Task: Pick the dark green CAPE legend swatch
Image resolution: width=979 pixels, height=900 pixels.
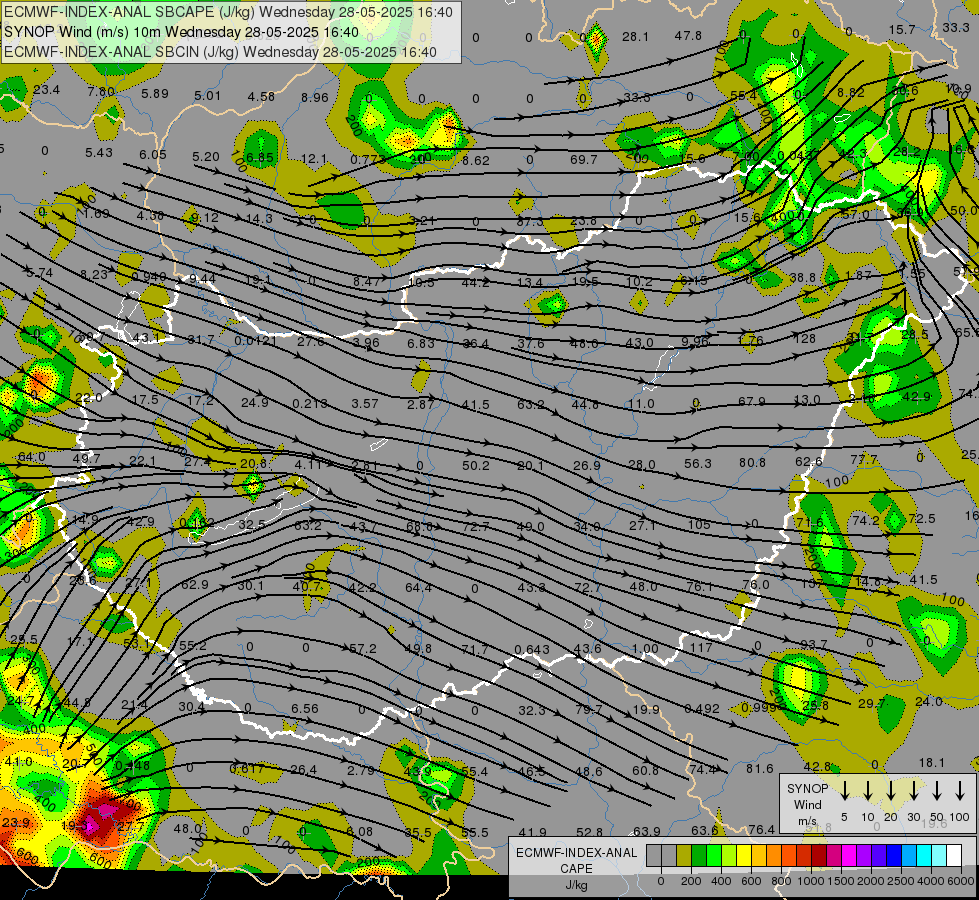Action: pos(699,855)
